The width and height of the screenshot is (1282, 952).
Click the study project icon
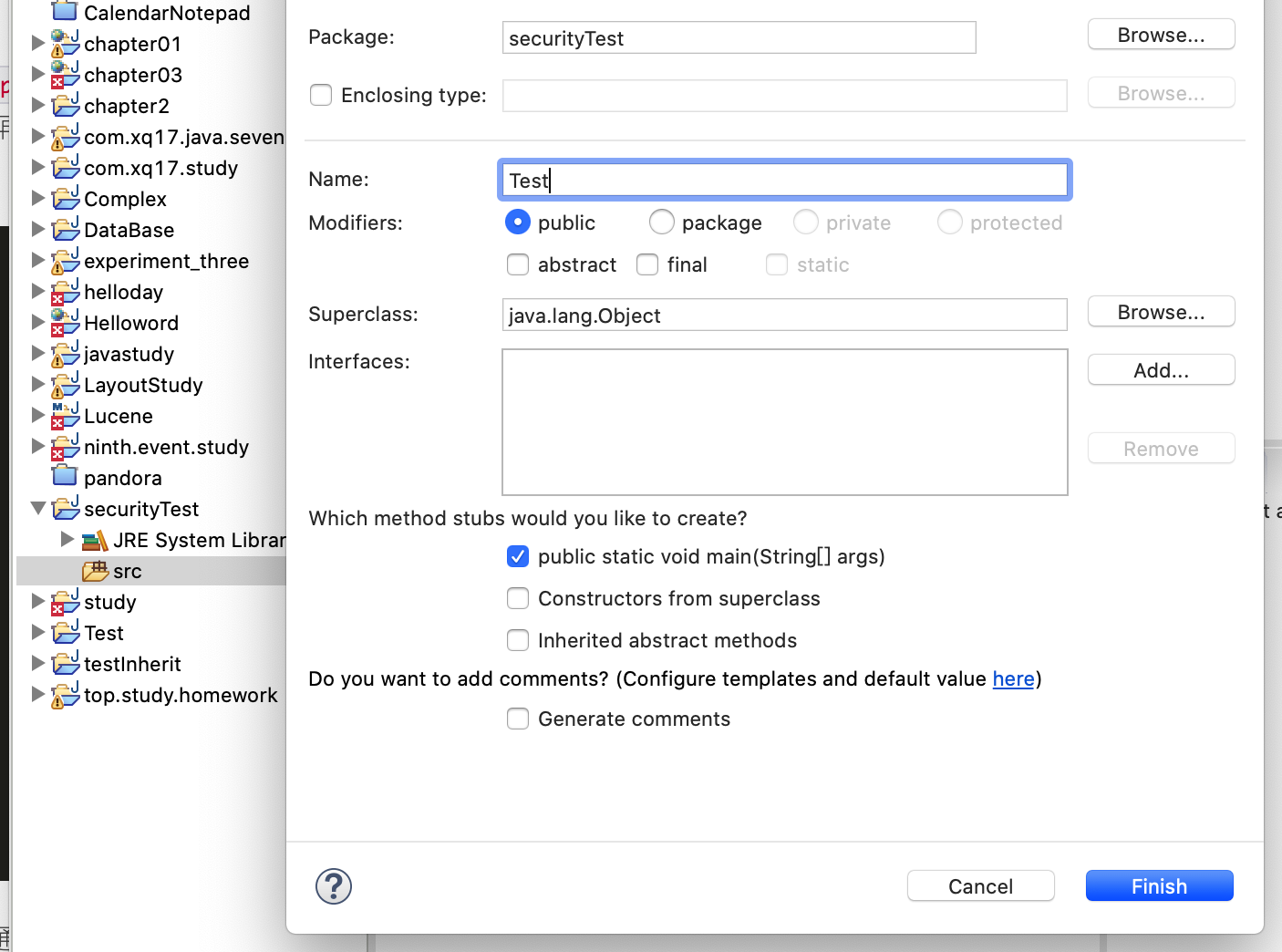65,601
